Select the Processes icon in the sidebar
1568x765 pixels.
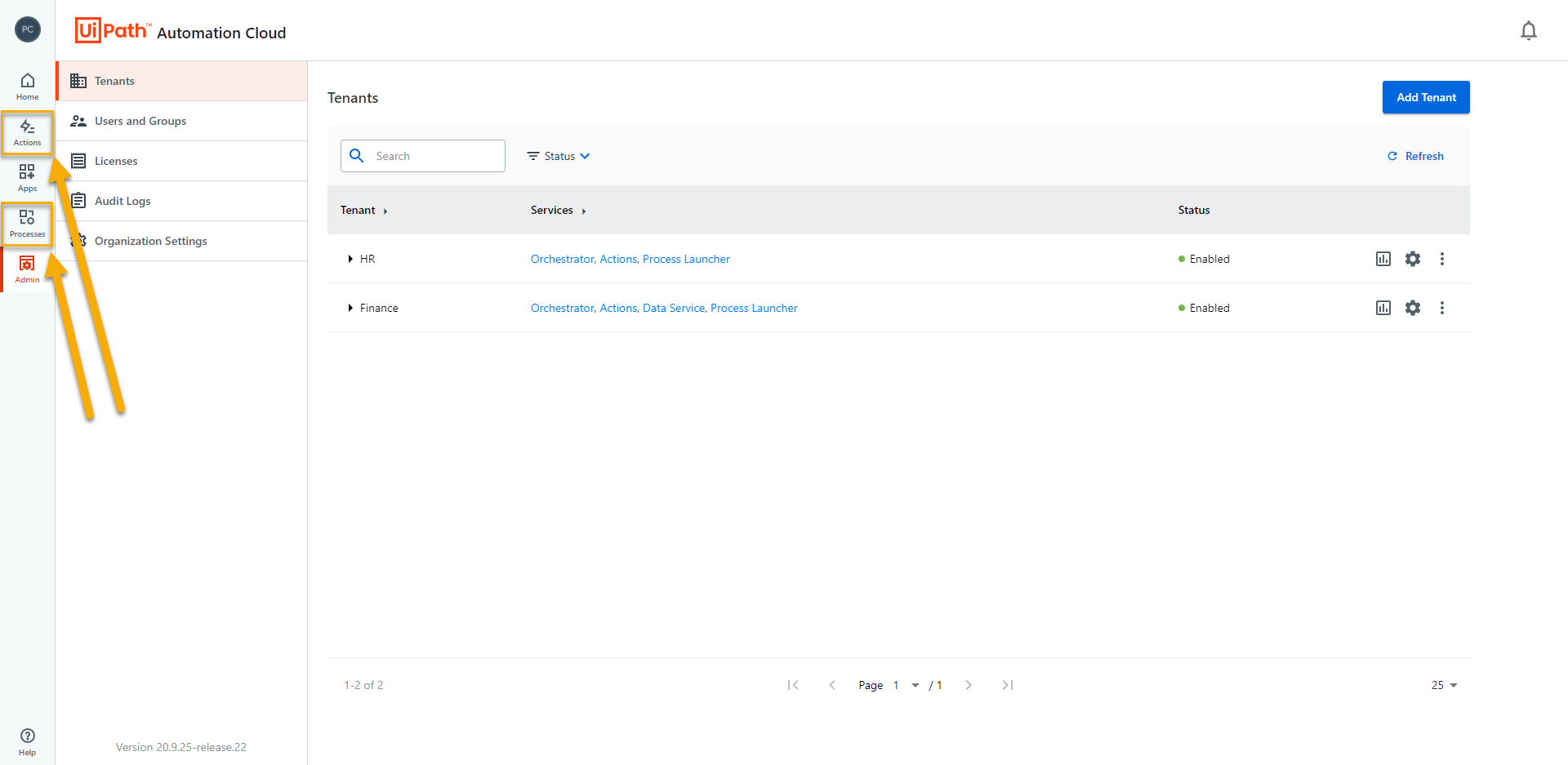(x=27, y=223)
